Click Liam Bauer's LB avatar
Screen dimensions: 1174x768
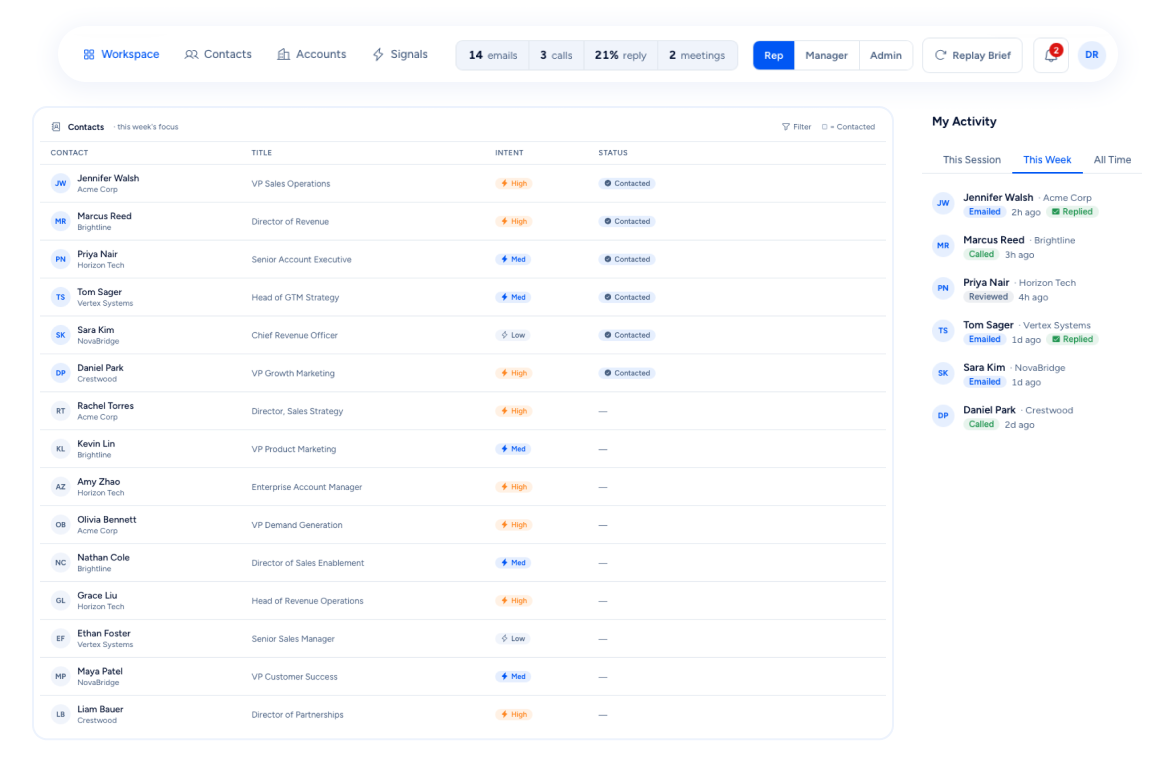point(61,715)
